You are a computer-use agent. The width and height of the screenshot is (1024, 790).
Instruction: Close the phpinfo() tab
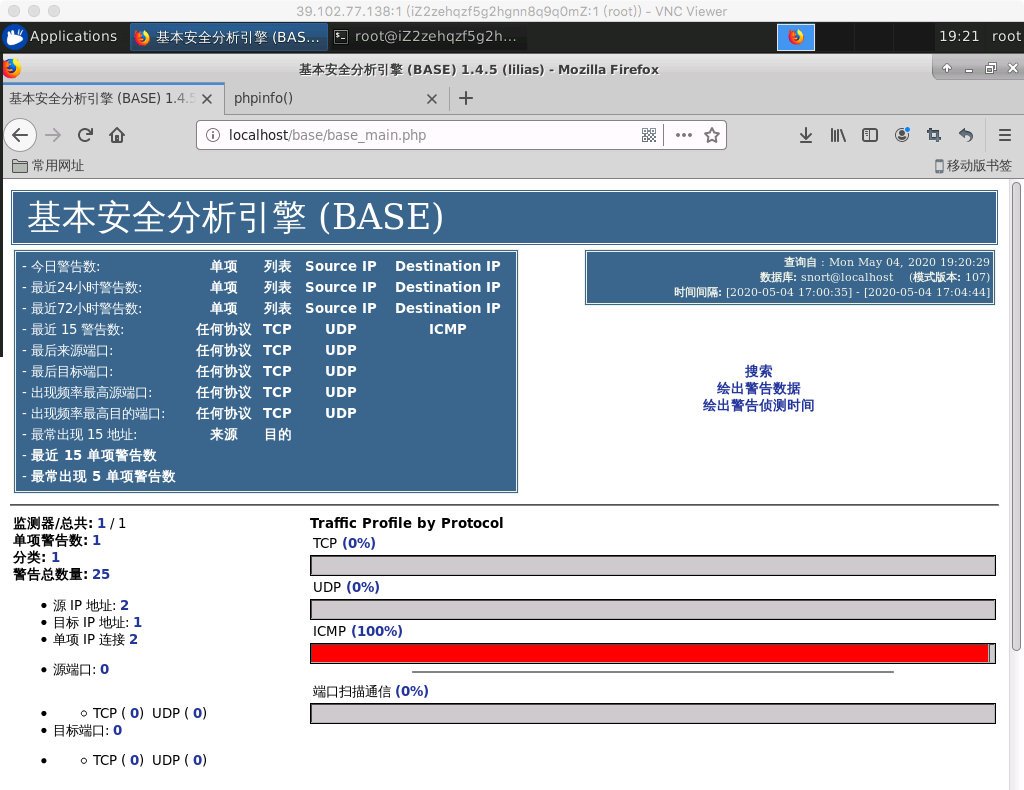432,99
